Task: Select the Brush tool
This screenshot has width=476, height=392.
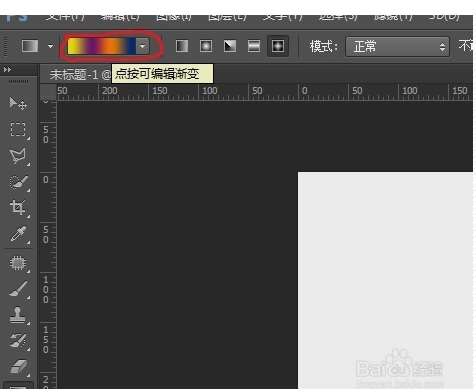Action: (x=18, y=289)
